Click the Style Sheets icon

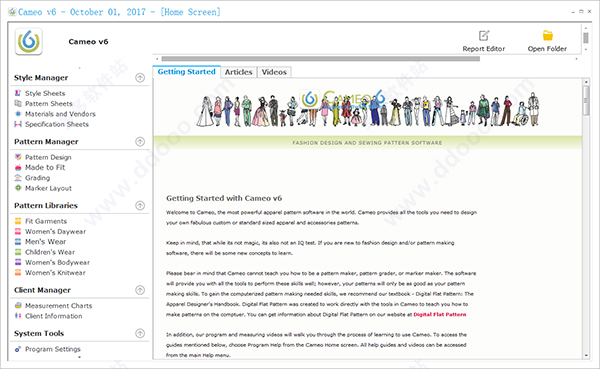coord(18,93)
